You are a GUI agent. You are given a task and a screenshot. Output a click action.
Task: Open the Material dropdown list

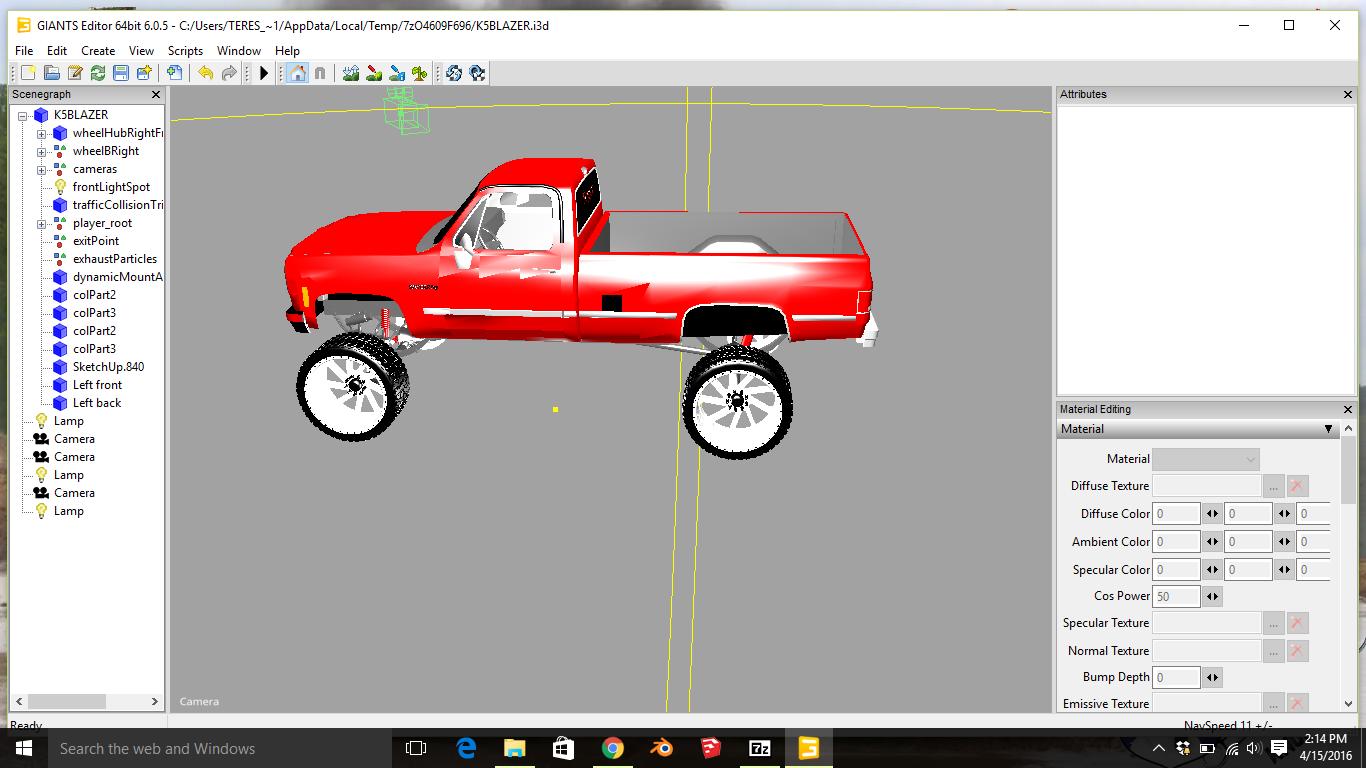point(1205,459)
